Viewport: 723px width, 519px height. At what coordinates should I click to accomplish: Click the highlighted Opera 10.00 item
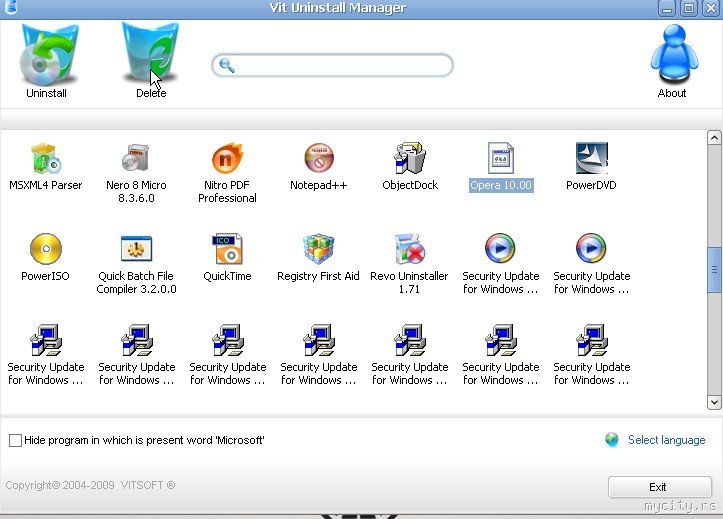[501, 167]
